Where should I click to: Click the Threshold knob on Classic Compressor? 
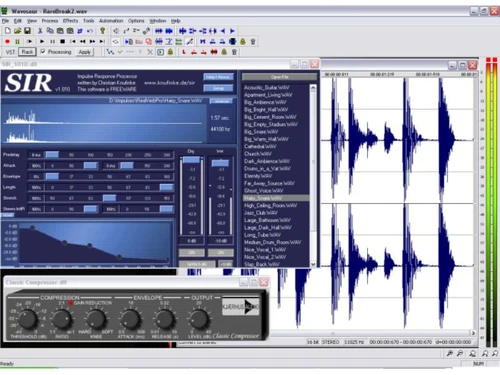(28, 319)
